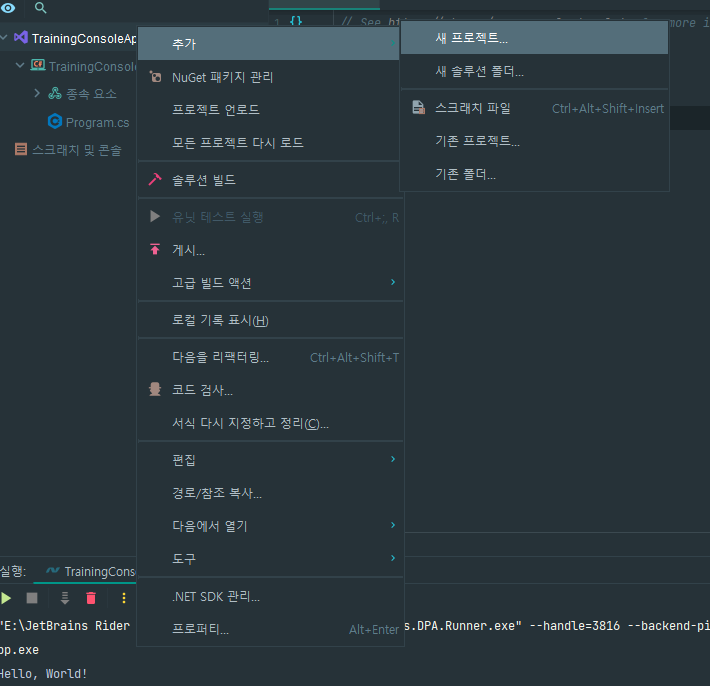
Task: Expand the 편집 submenu
Action: point(269,460)
